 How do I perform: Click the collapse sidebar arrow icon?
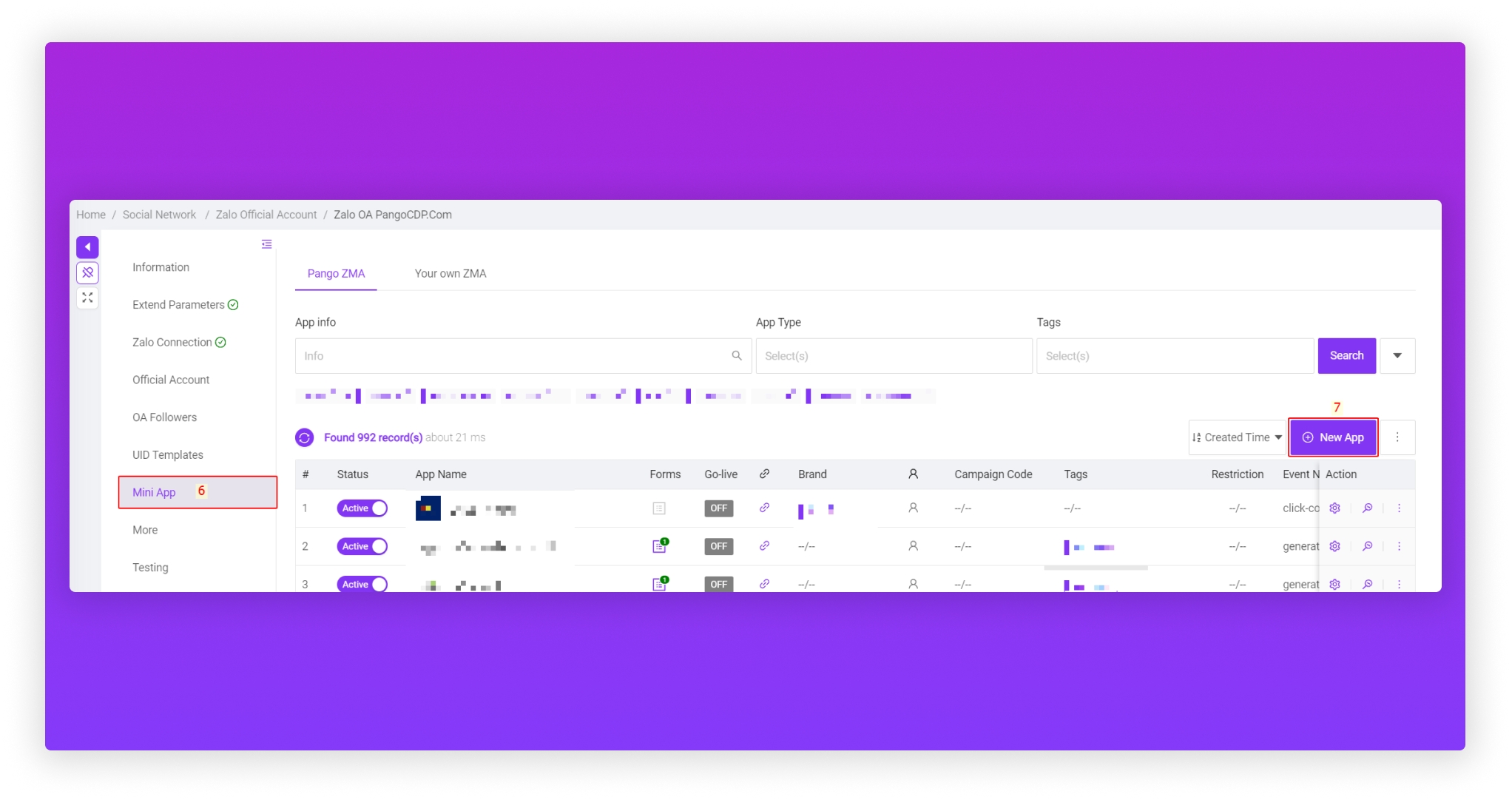(x=87, y=247)
